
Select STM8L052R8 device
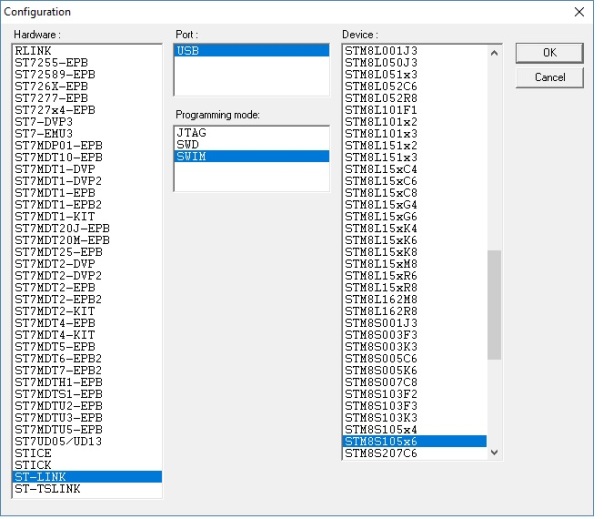pos(415,98)
